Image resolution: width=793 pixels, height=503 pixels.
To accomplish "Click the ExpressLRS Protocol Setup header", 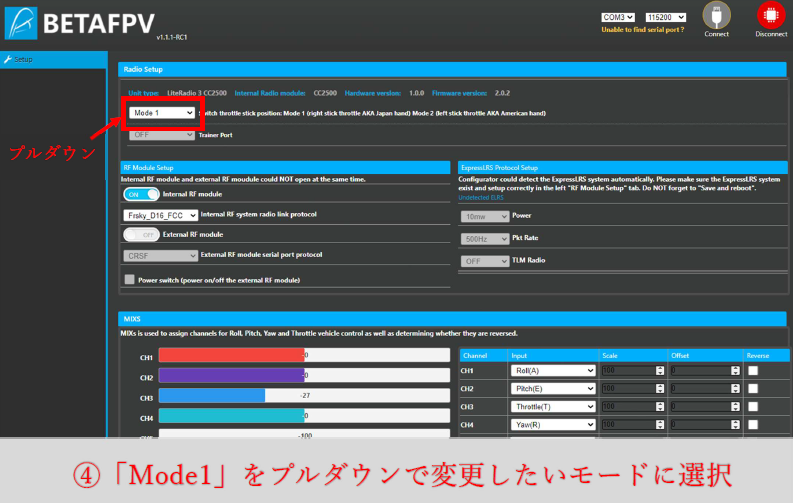I will tap(623, 167).
